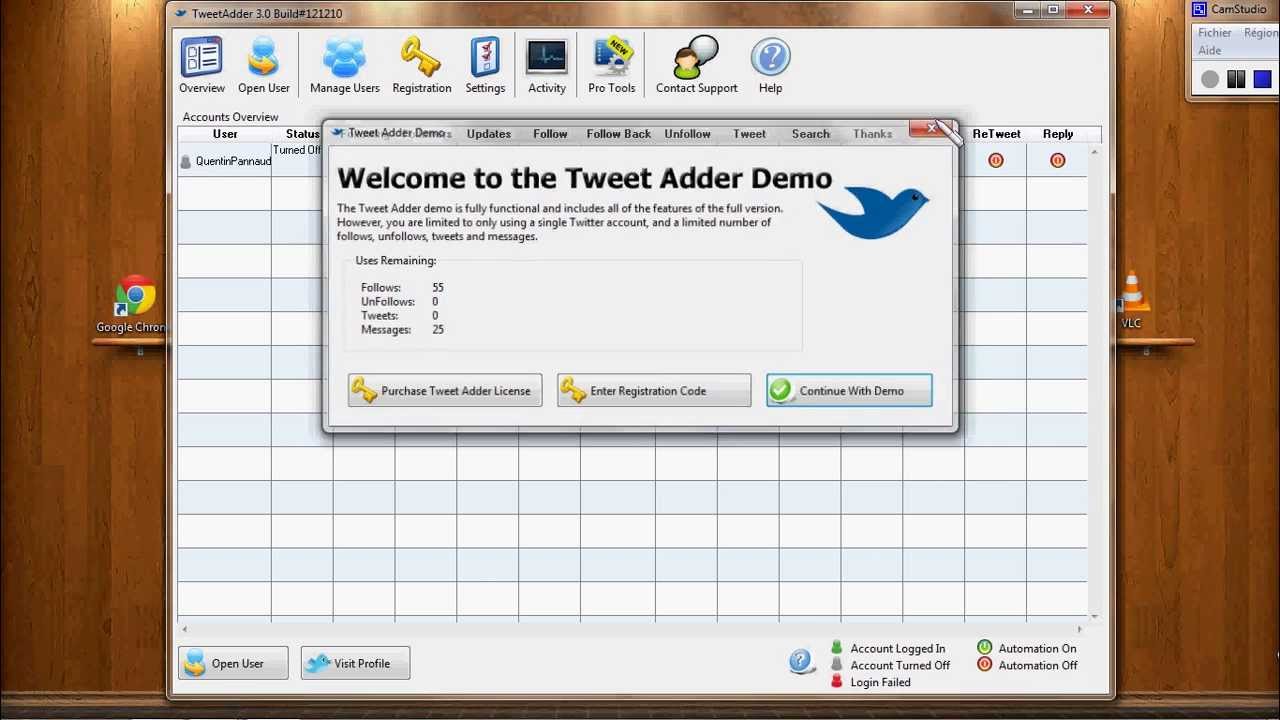Click CamStudio record button
This screenshot has height=720, width=1280.
1210,79
